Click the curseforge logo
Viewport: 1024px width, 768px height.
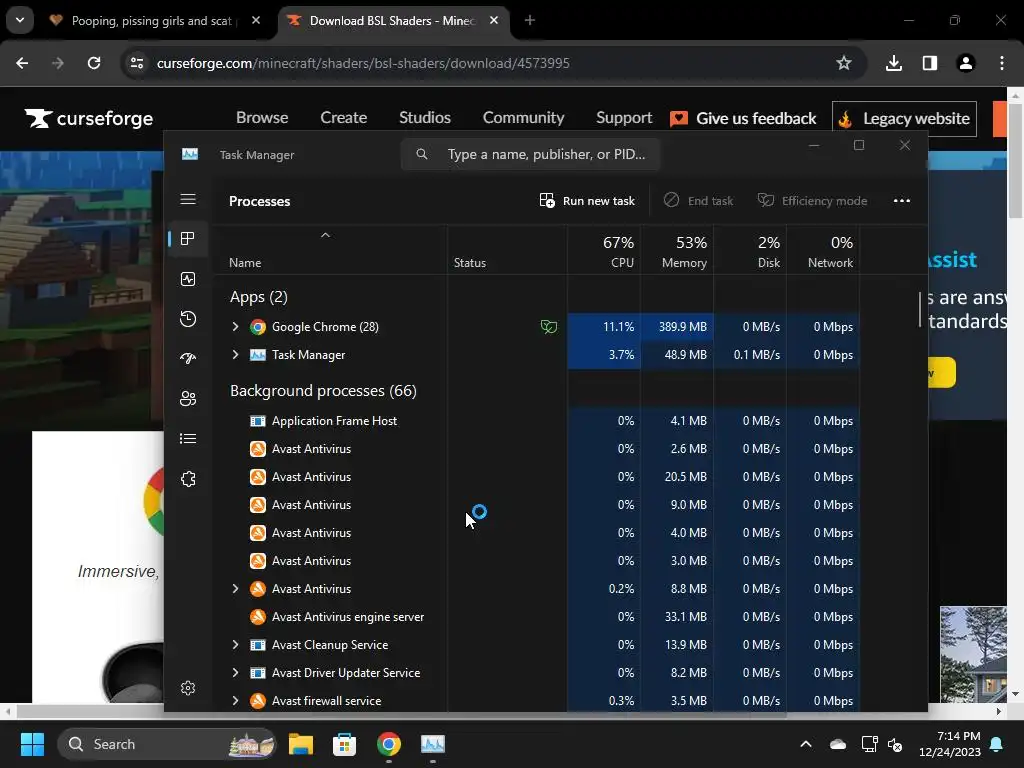[x=89, y=118]
